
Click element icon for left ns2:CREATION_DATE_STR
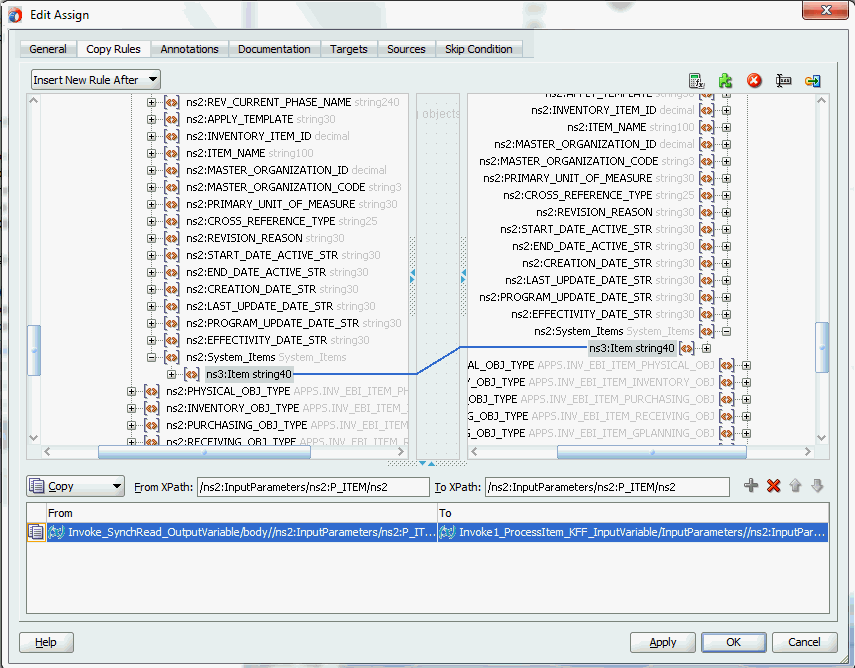(171, 289)
